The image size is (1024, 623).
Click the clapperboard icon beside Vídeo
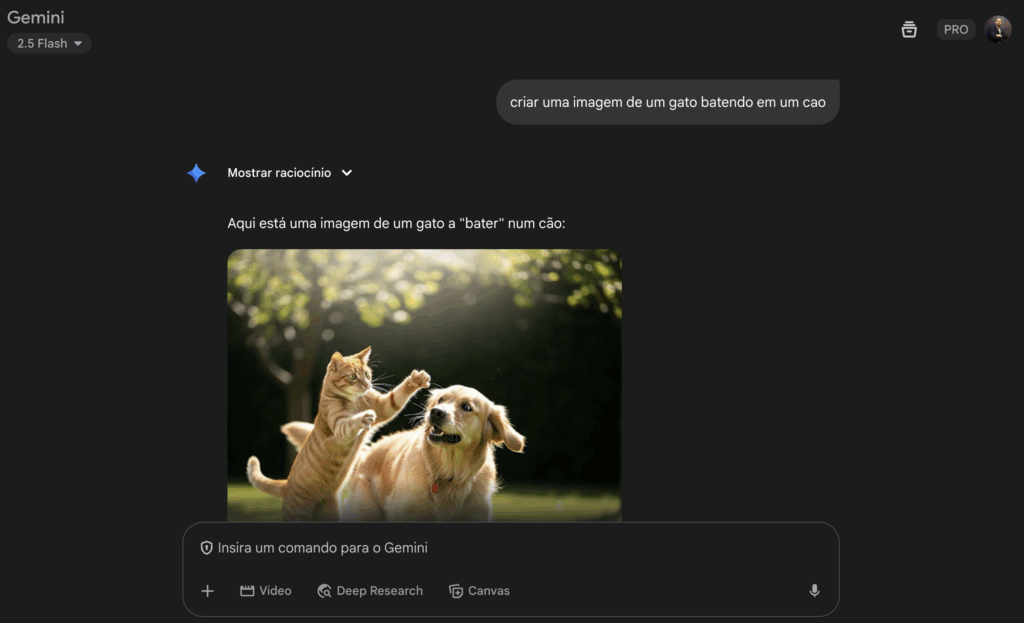(247, 591)
